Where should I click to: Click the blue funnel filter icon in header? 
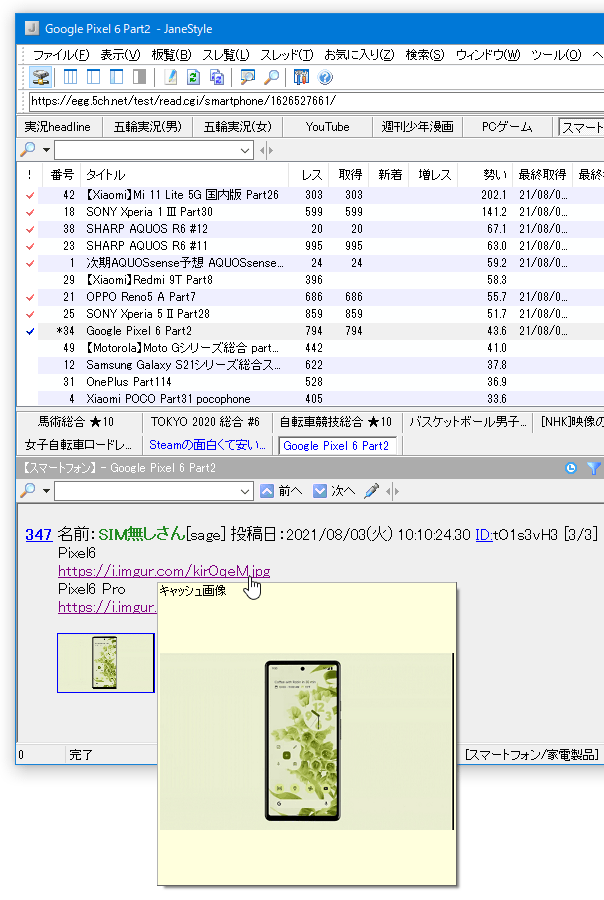pos(594,468)
